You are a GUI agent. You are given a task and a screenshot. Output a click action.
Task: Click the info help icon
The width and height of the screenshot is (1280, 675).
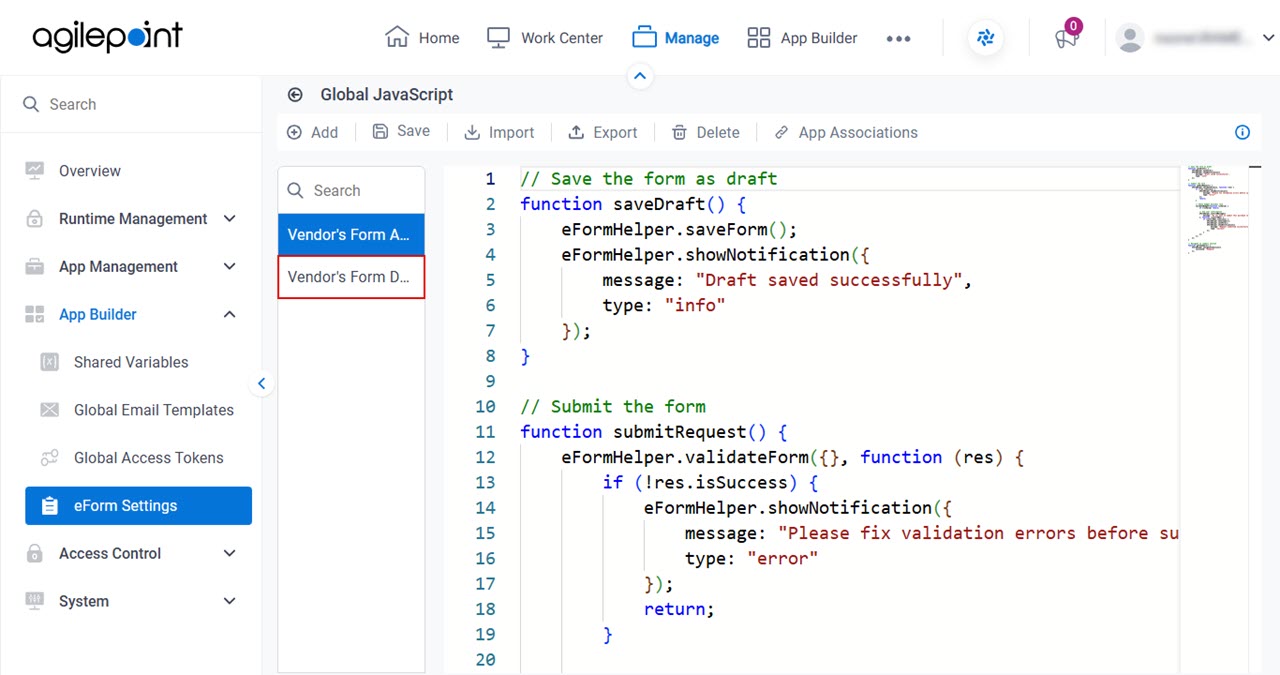[x=1242, y=132]
